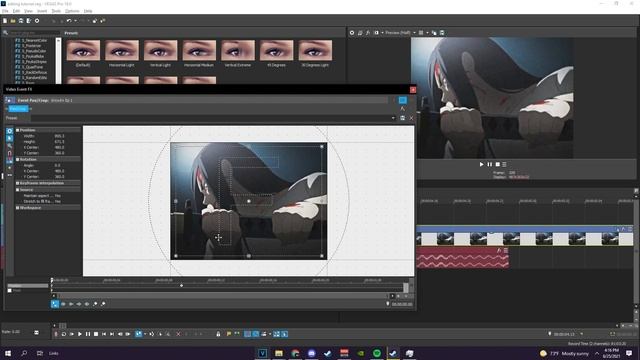Select the S_Posterize plug-in in the list

[x=31, y=46]
